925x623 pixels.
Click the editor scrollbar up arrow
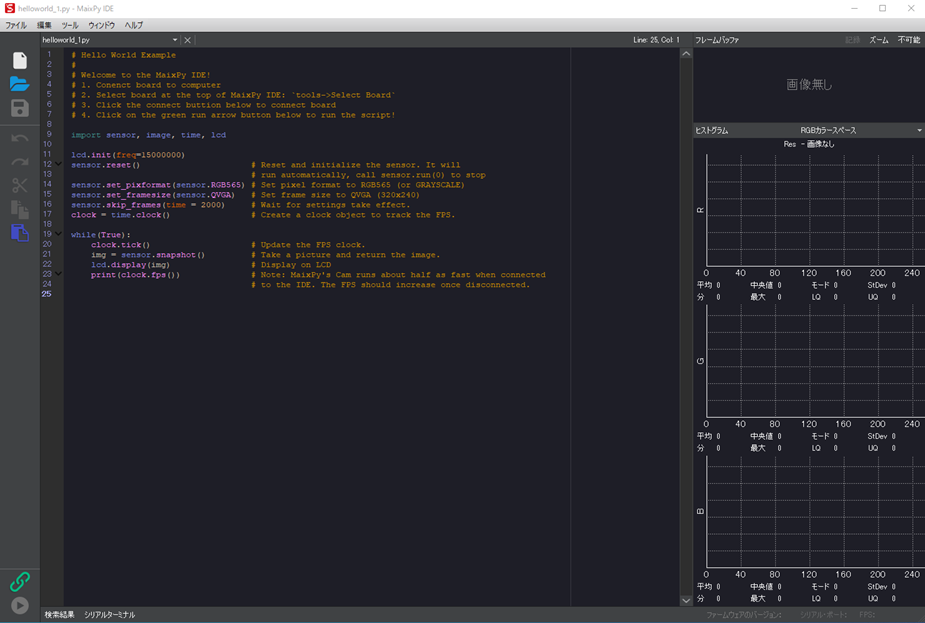click(x=686, y=54)
